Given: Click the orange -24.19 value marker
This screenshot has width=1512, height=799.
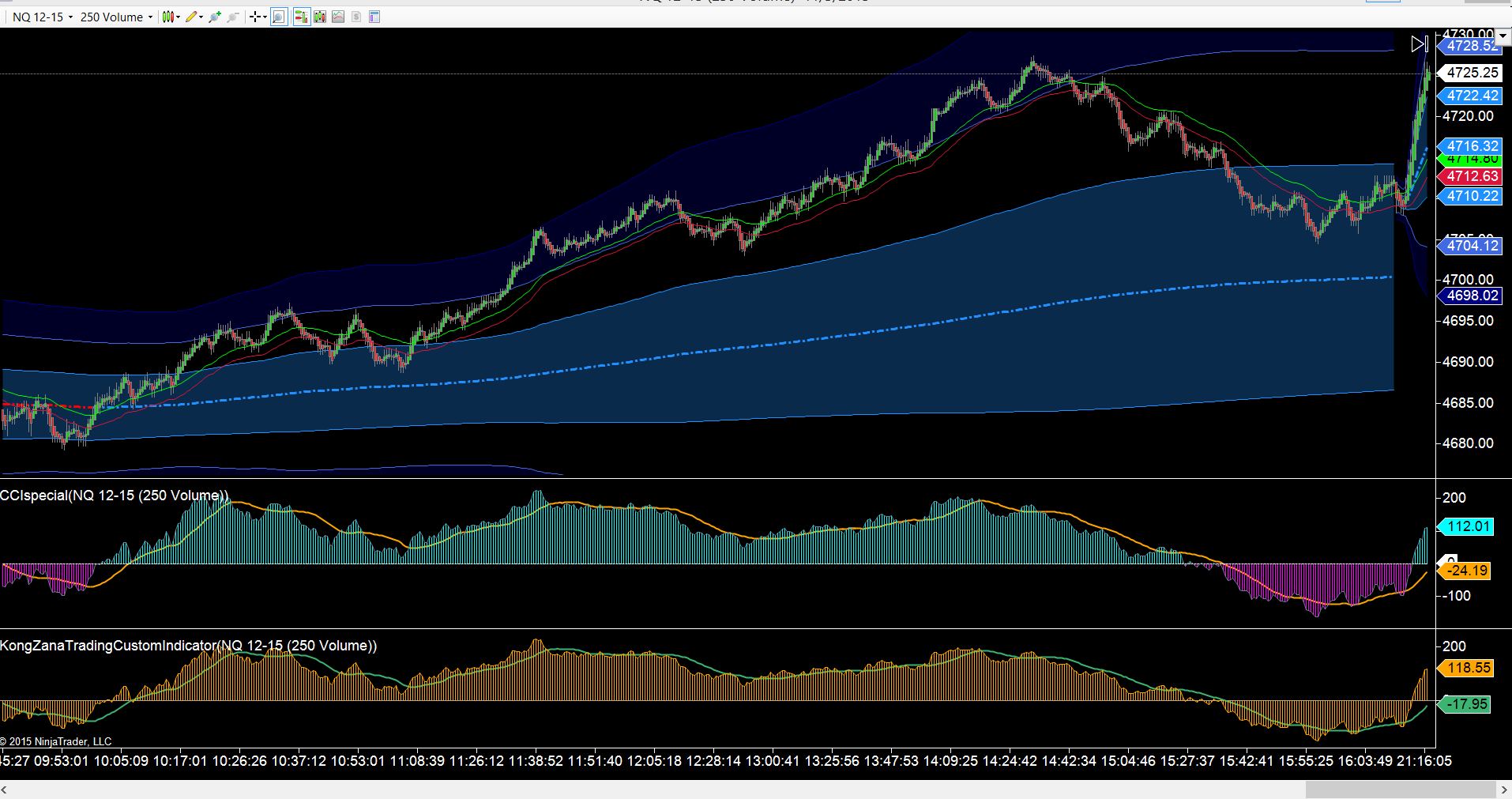Looking at the screenshot, I should point(1465,571).
